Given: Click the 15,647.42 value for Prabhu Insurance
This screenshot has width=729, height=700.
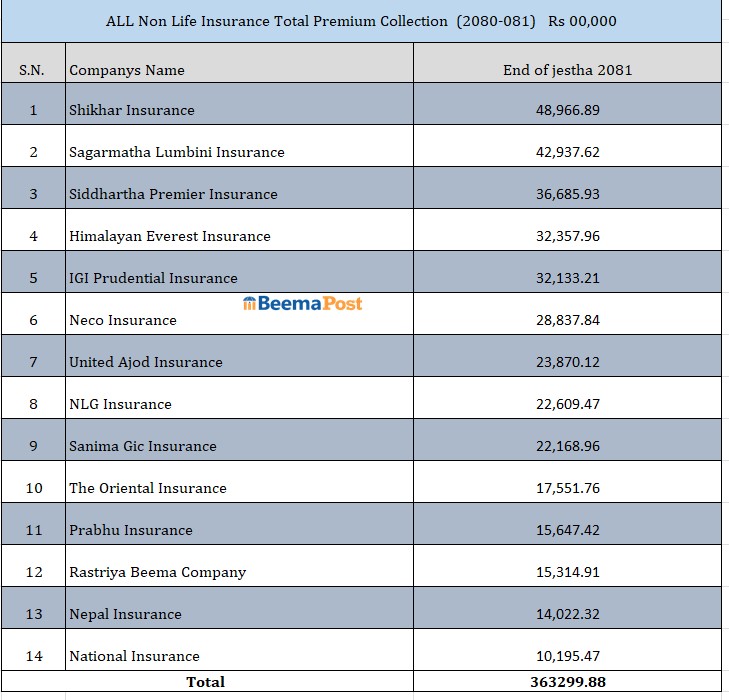Looking at the screenshot, I should coord(567,530).
